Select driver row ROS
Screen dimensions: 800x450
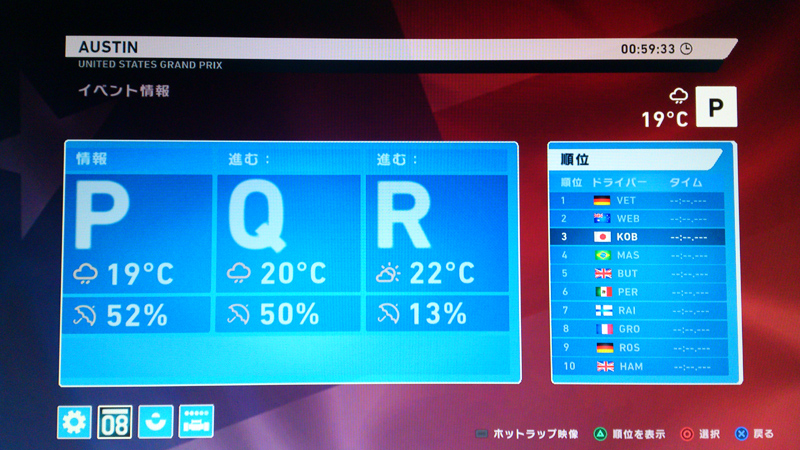641,347
